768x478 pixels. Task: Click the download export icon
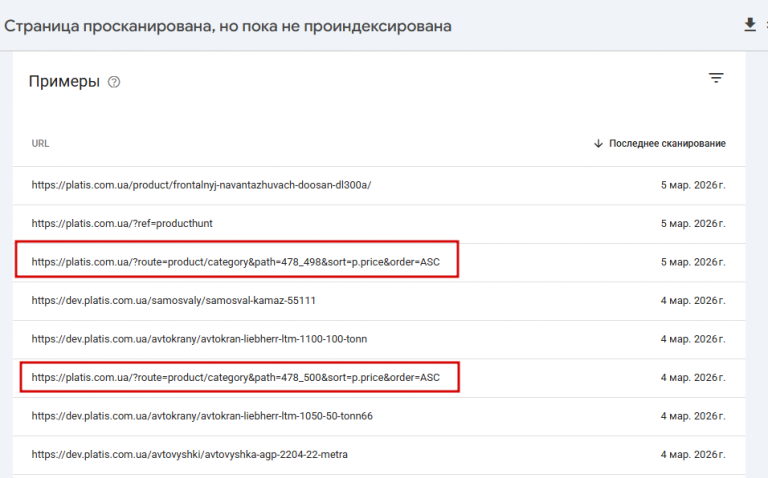click(x=750, y=24)
